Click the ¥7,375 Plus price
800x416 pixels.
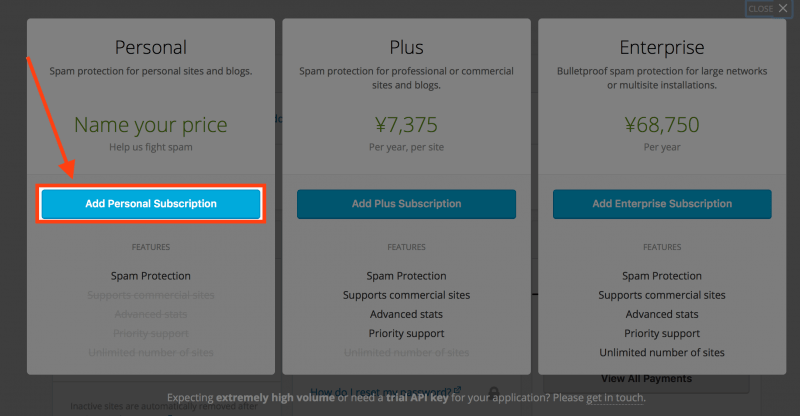pyautogui.click(x=406, y=125)
